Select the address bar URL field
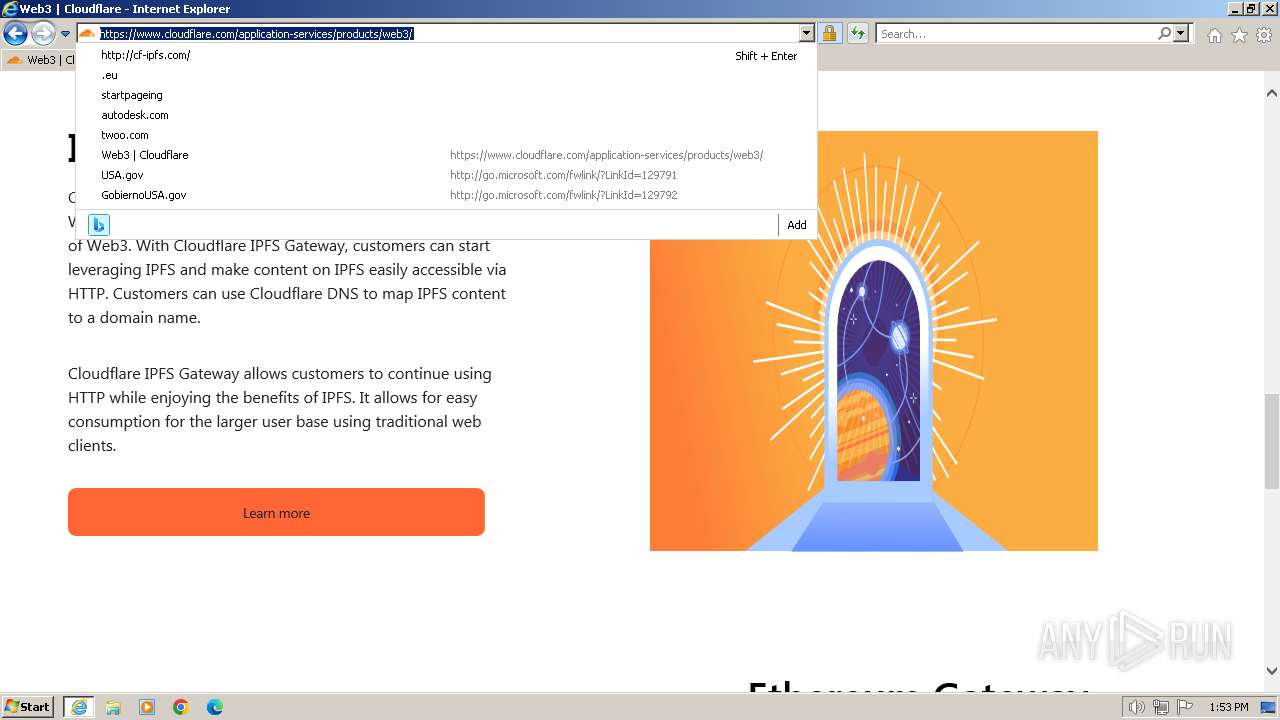Screen dimensions: 1280x720 click(x=448, y=34)
